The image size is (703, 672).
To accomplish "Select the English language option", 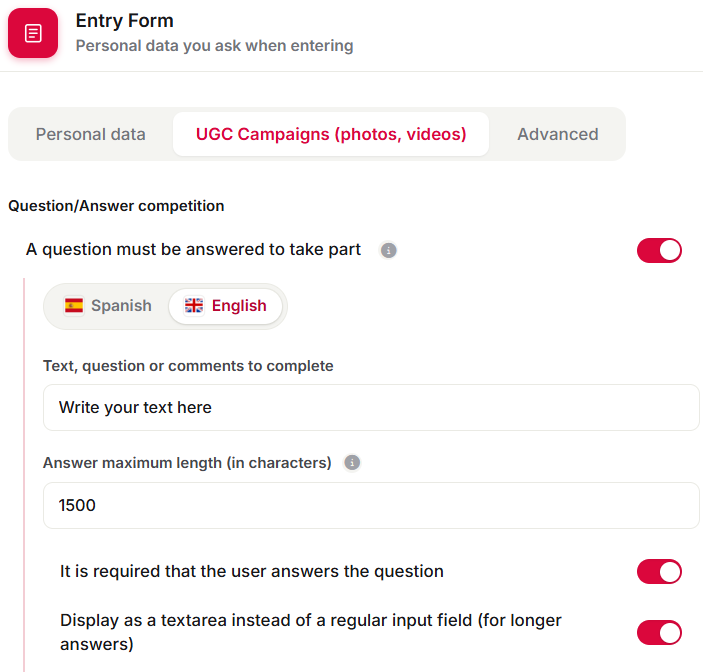I will [x=226, y=306].
